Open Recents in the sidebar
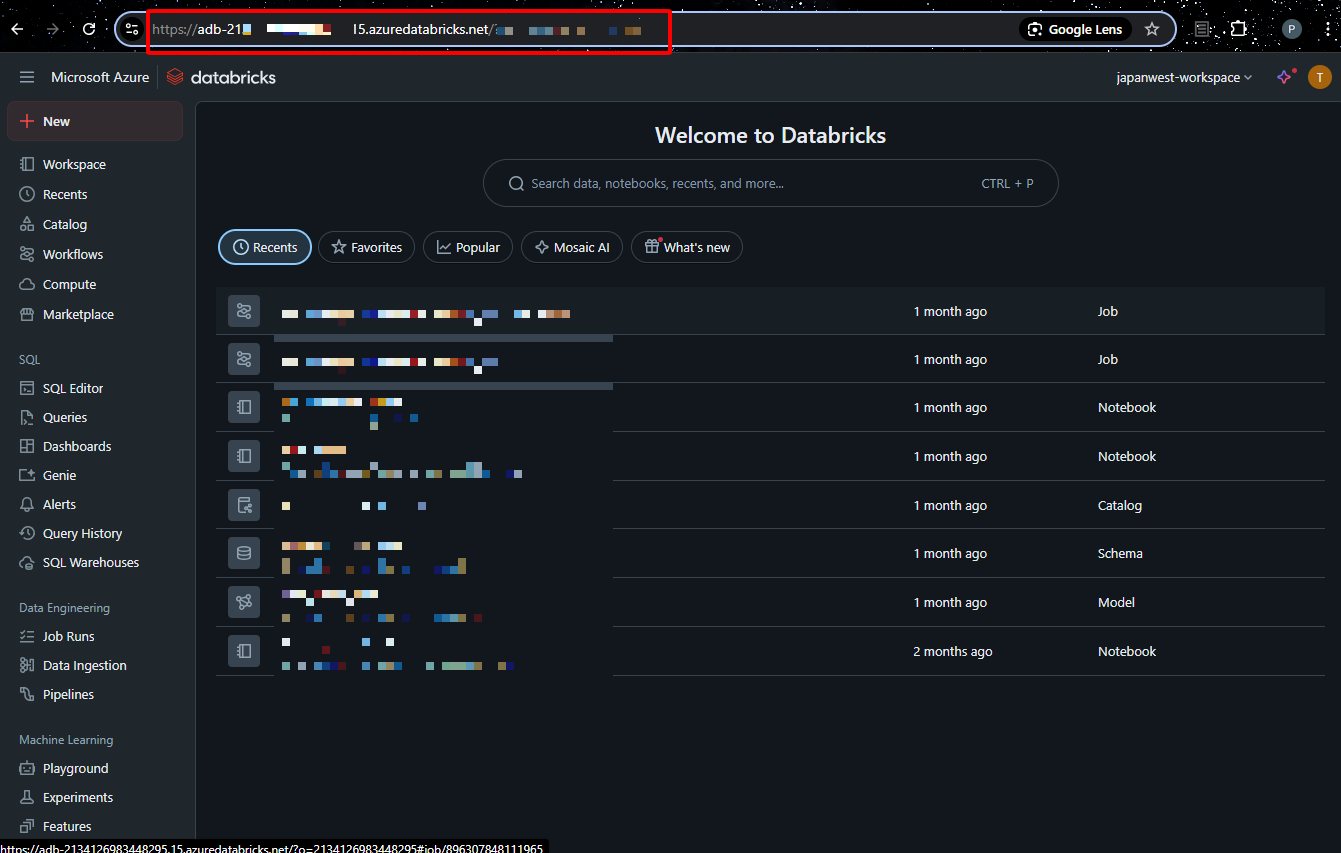Screen dimensions: 1341x853 pyautogui.click(x=65, y=194)
